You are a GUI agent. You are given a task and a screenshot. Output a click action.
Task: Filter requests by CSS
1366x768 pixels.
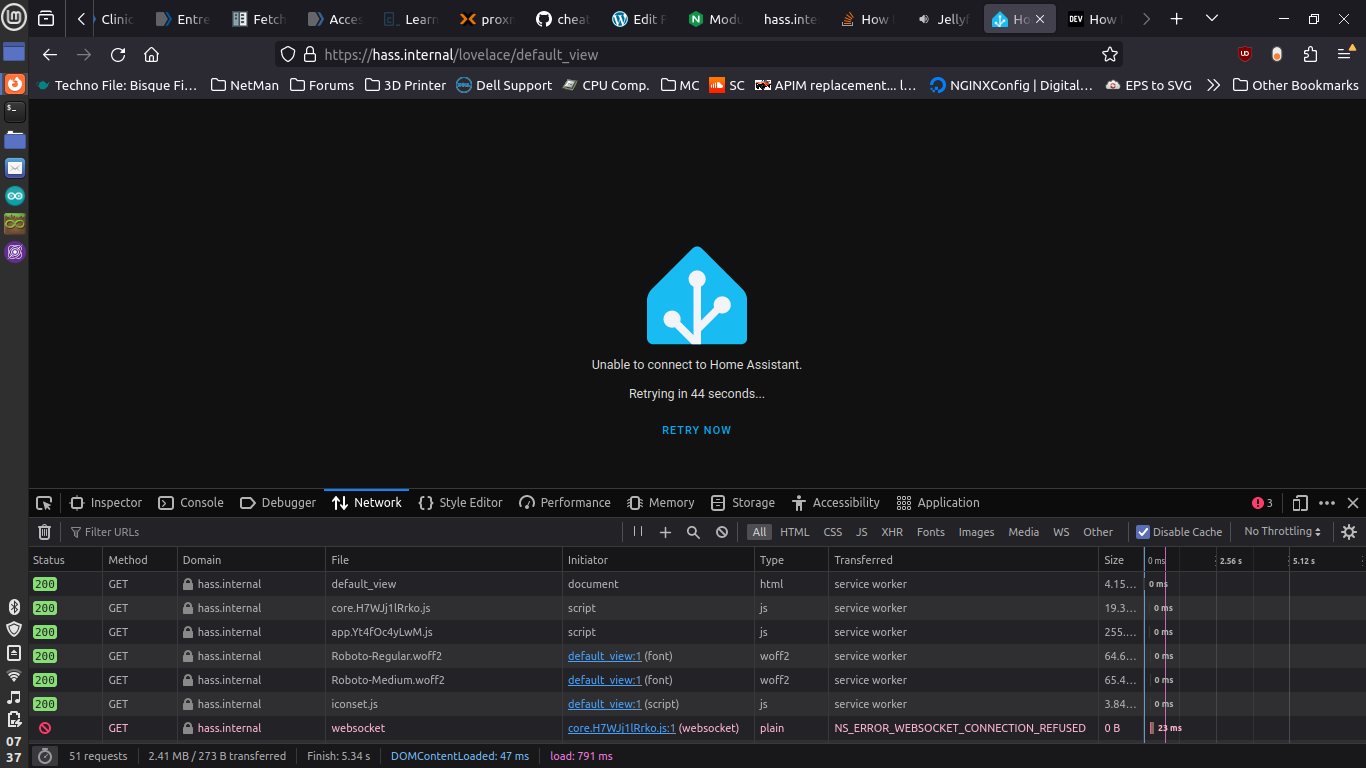click(833, 532)
